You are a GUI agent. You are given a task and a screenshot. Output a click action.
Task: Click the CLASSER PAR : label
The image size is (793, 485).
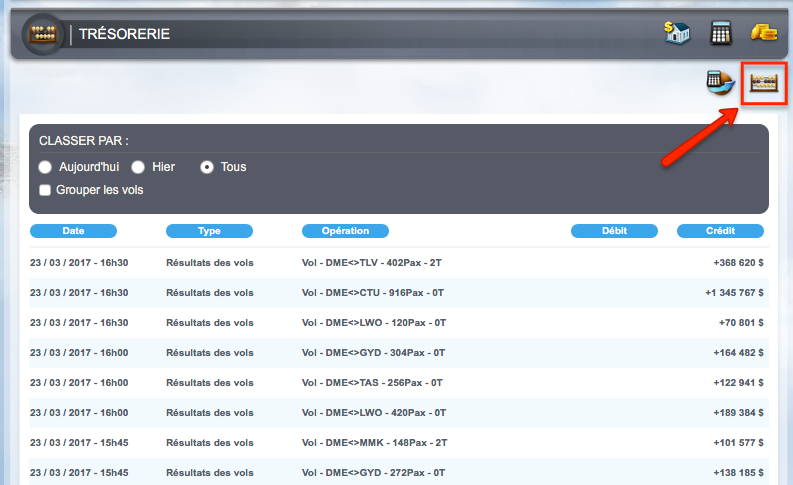point(84,141)
